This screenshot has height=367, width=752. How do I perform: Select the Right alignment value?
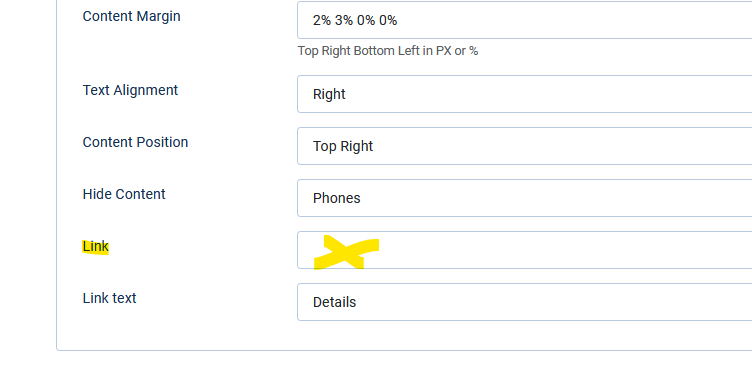click(x=329, y=94)
